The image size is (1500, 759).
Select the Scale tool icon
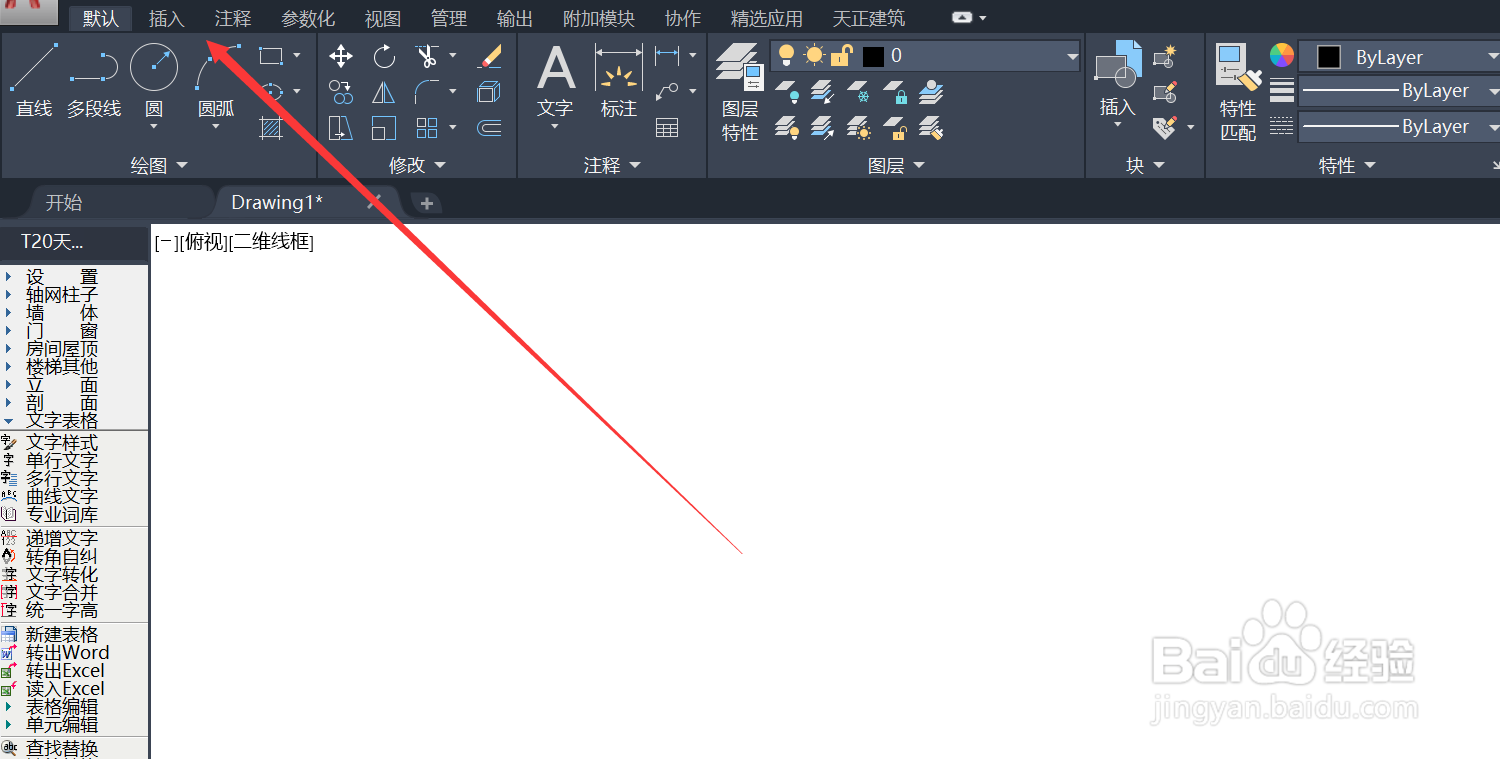384,128
